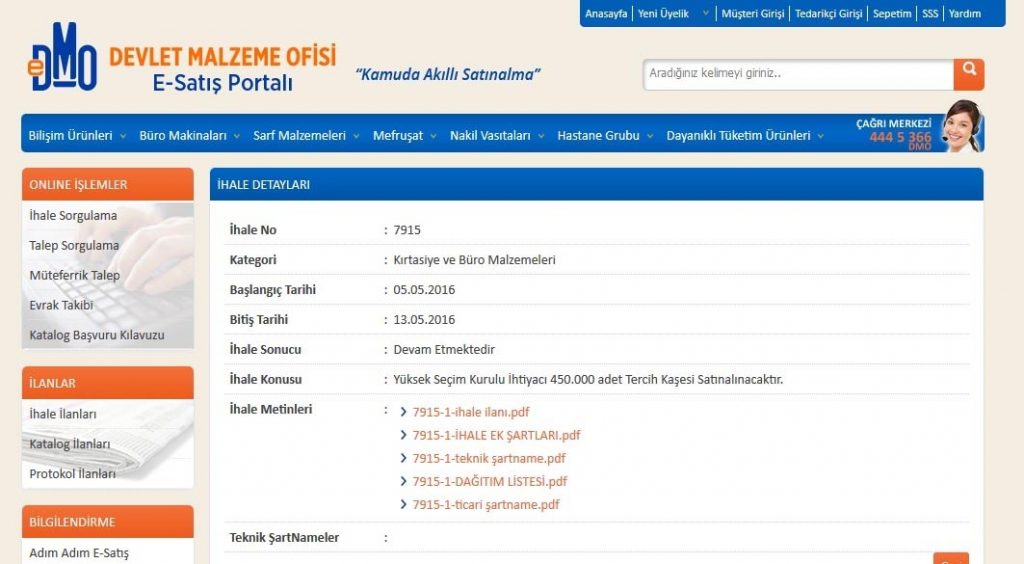Click the BİLGİLENDİRME panel header
1024x564 pixels.
[108, 522]
